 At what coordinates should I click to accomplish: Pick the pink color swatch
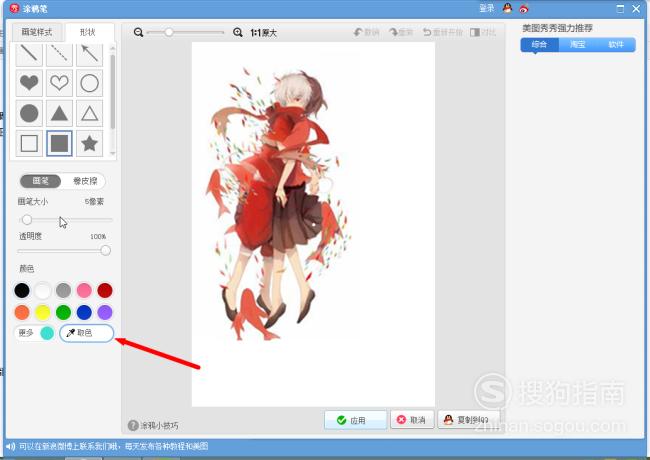coord(84,291)
